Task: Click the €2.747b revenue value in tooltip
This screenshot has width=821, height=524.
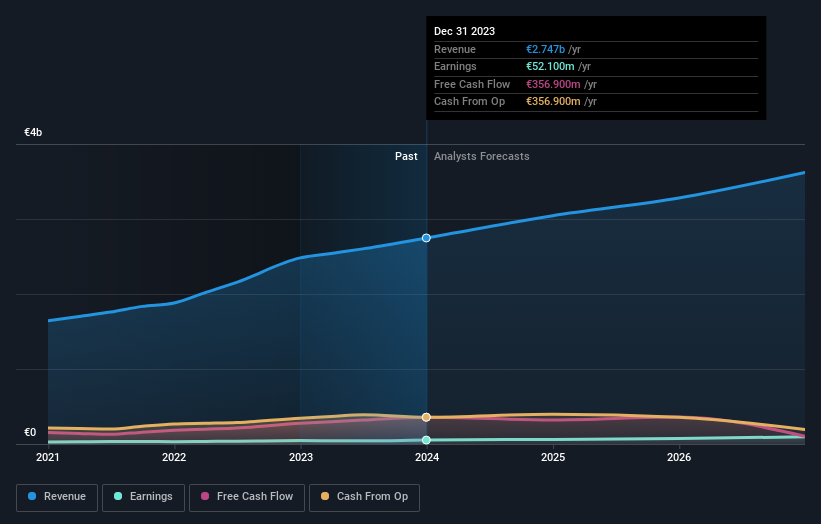Action: (546, 49)
